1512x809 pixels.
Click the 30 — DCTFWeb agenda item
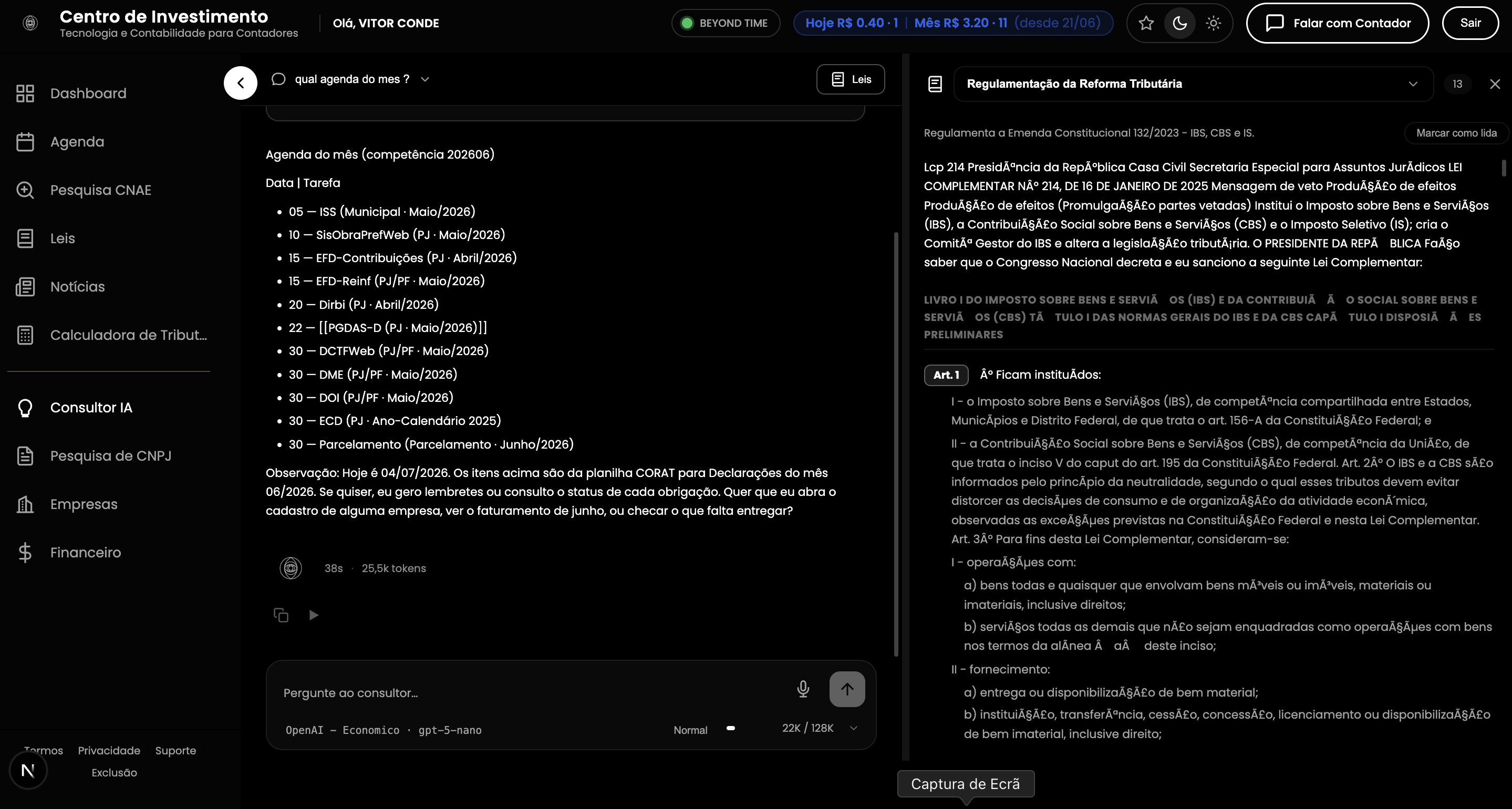389,350
